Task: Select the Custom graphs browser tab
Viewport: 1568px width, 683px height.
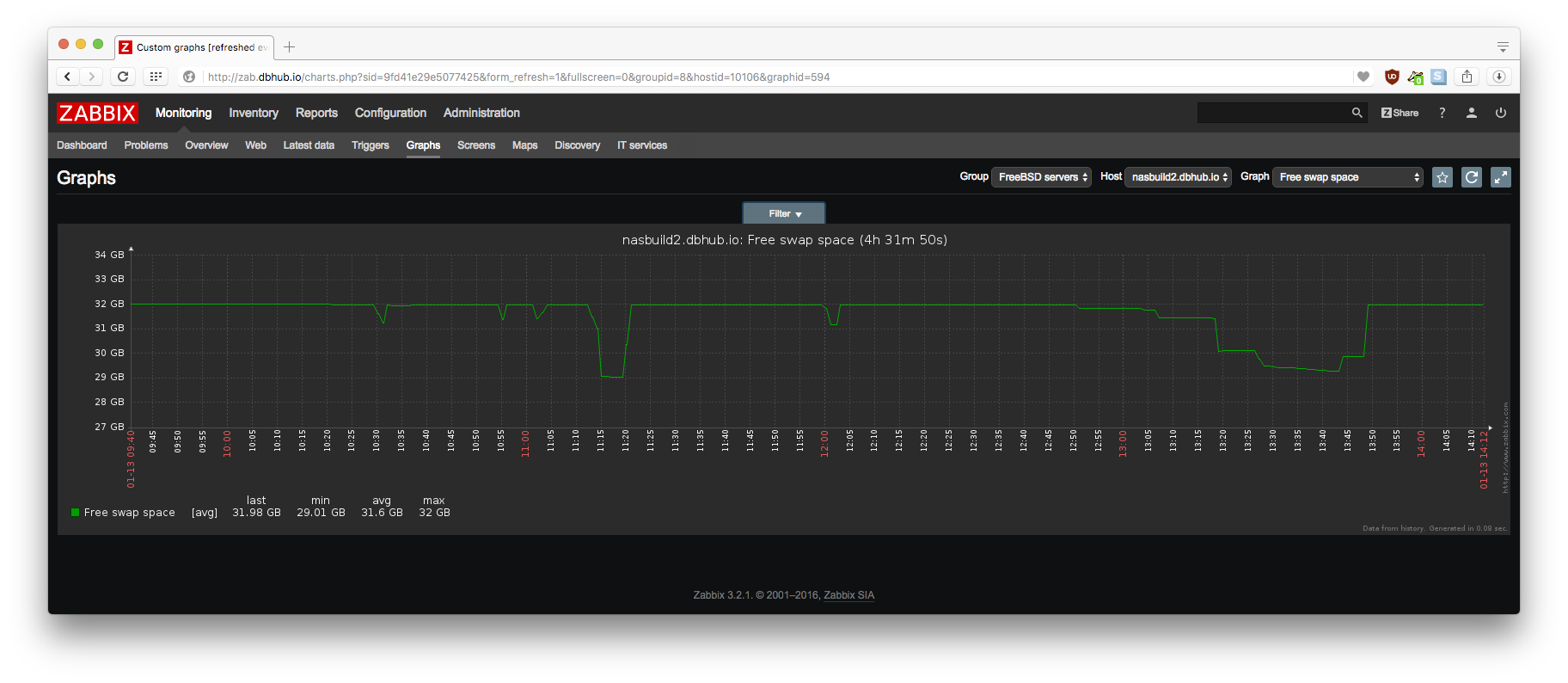Action: coord(194,47)
